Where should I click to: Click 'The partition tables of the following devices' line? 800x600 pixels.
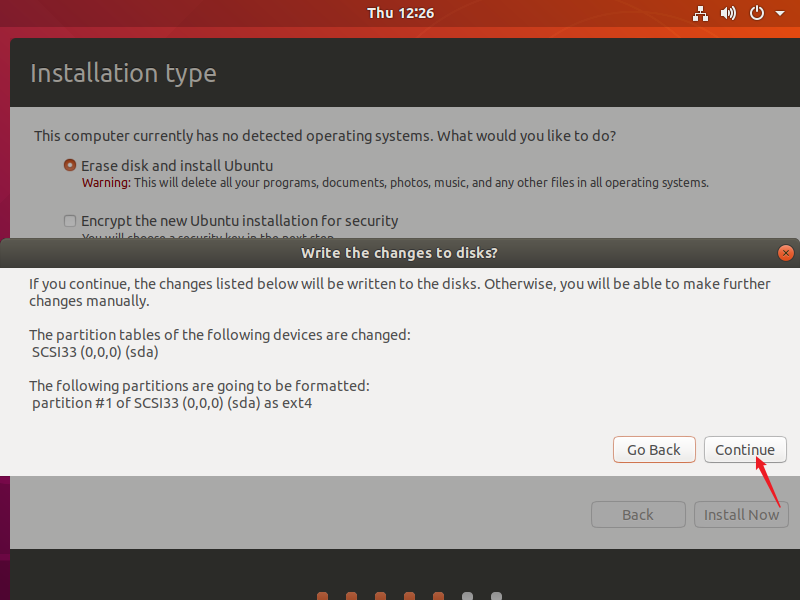[220, 335]
